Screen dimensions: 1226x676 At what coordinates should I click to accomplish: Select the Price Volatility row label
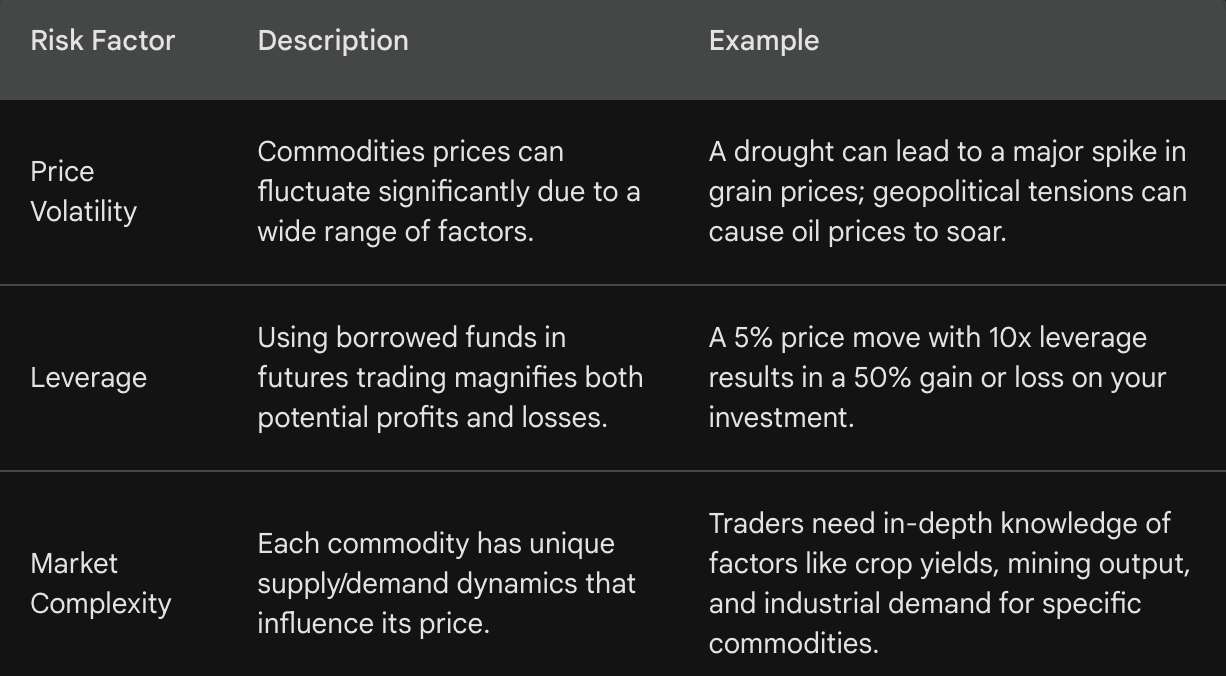coord(83,191)
